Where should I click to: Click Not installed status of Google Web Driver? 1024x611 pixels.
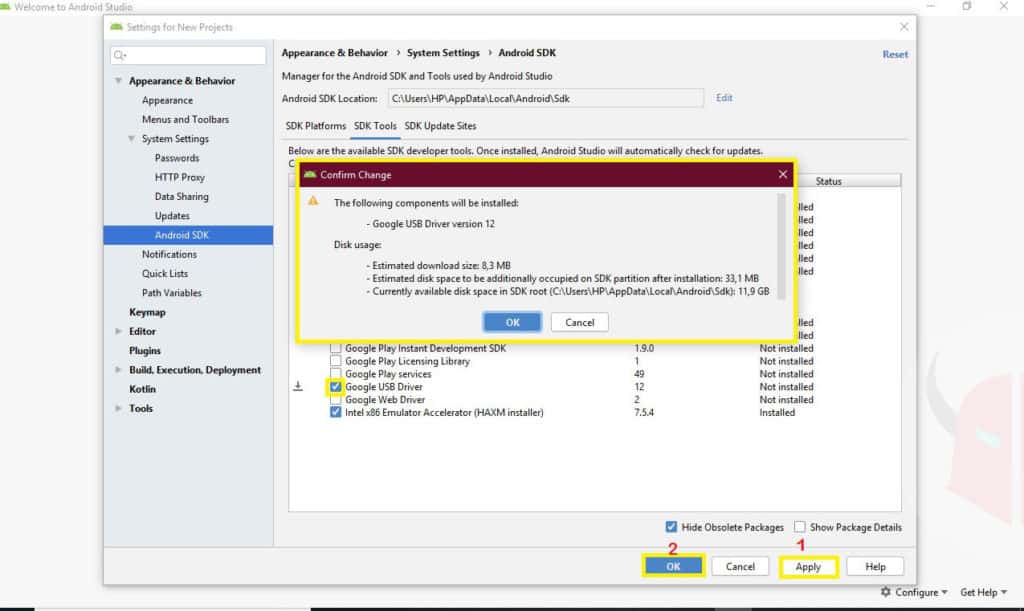[x=786, y=400]
